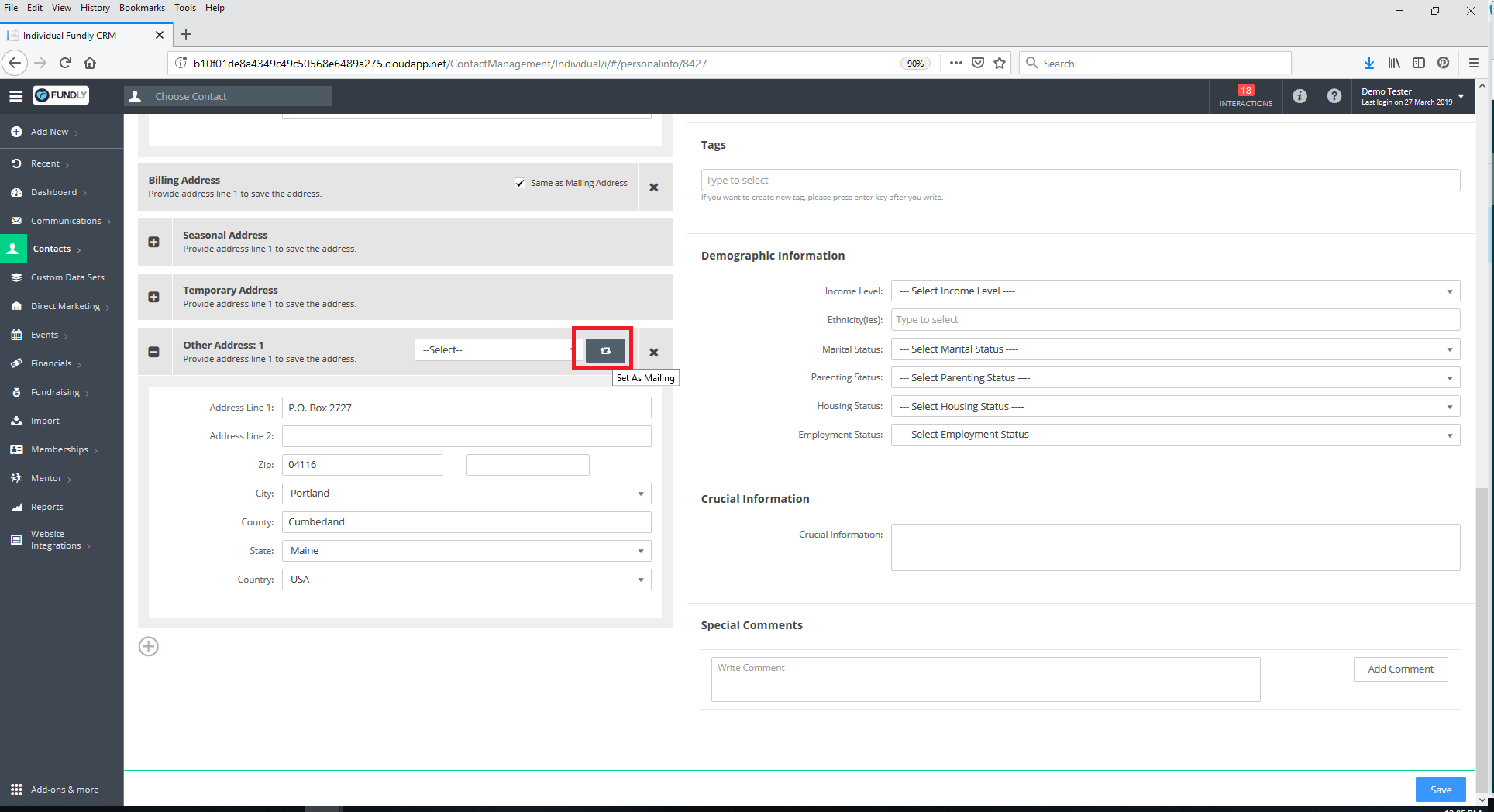1494x812 pixels.
Task: Open the Select Parenting Status dropdown
Action: click(x=1176, y=378)
